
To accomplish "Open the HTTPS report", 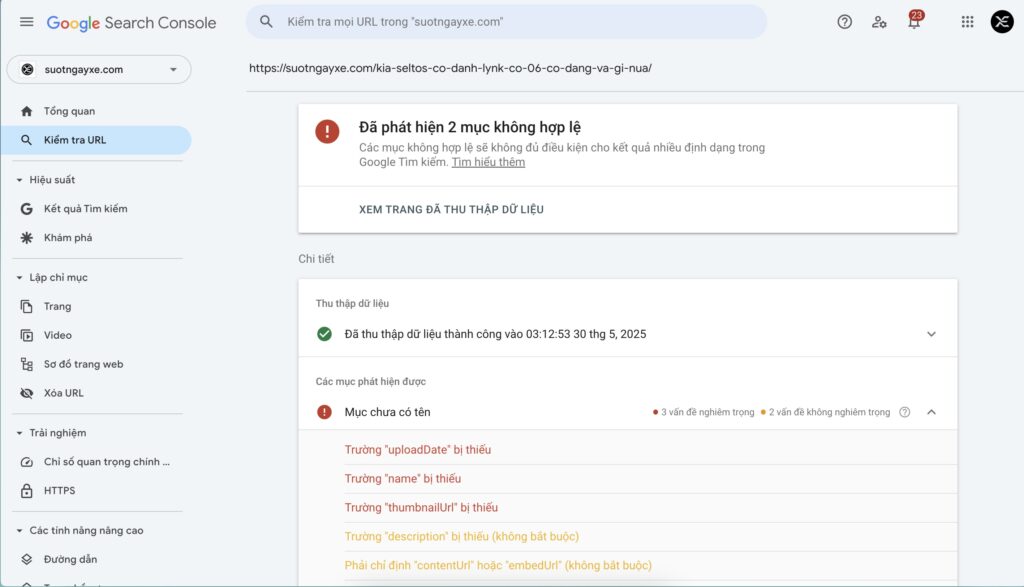I will click(x=95, y=490).
